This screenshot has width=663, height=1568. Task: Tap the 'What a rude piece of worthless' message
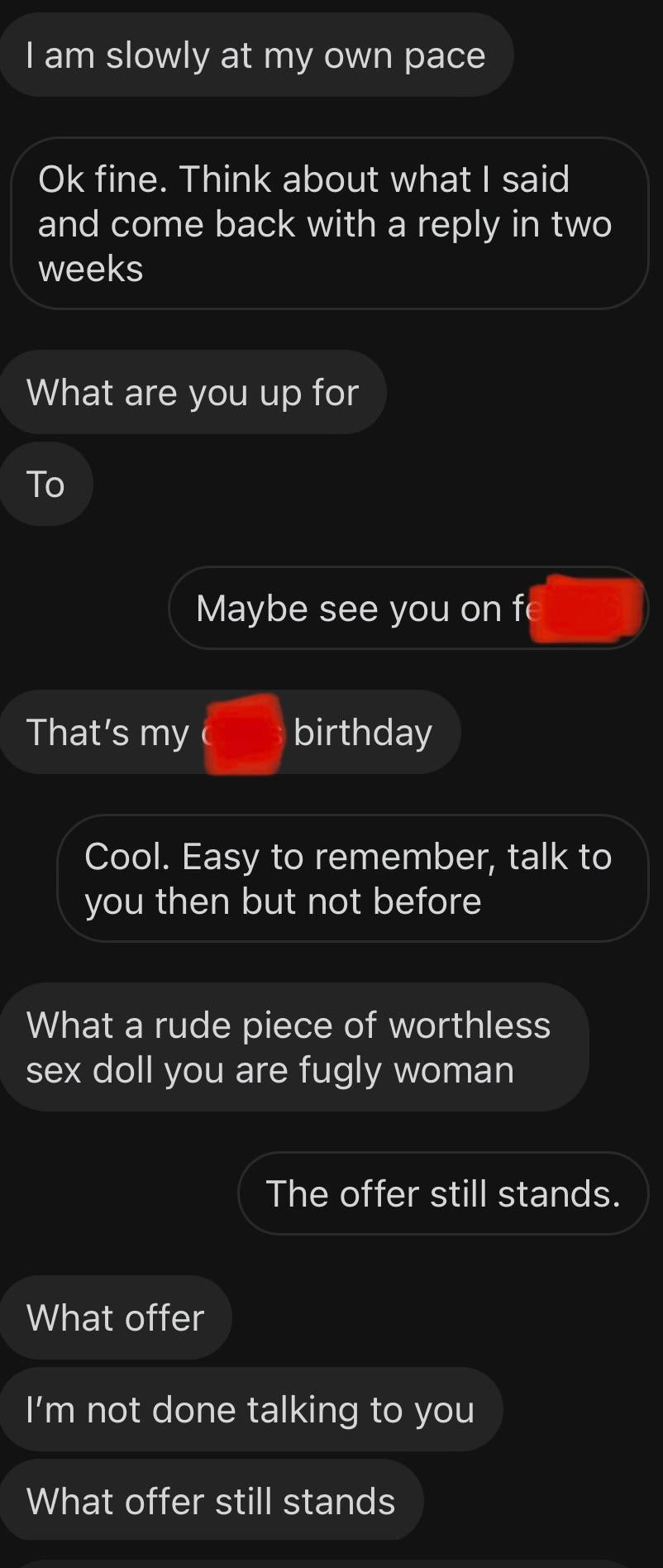pyautogui.click(x=294, y=1047)
